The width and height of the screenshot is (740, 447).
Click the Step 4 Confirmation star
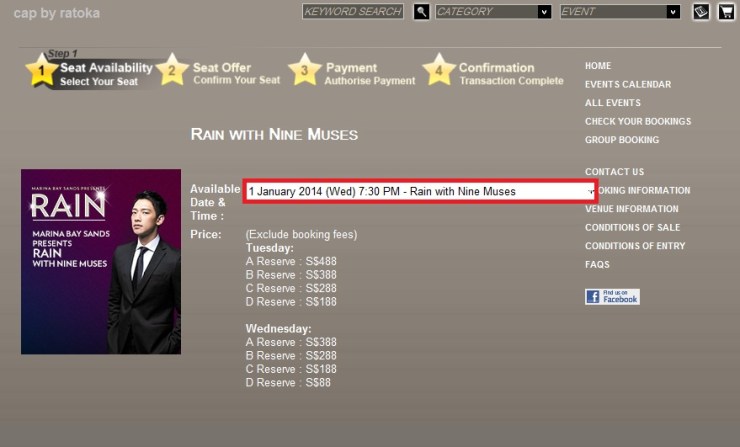(438, 71)
